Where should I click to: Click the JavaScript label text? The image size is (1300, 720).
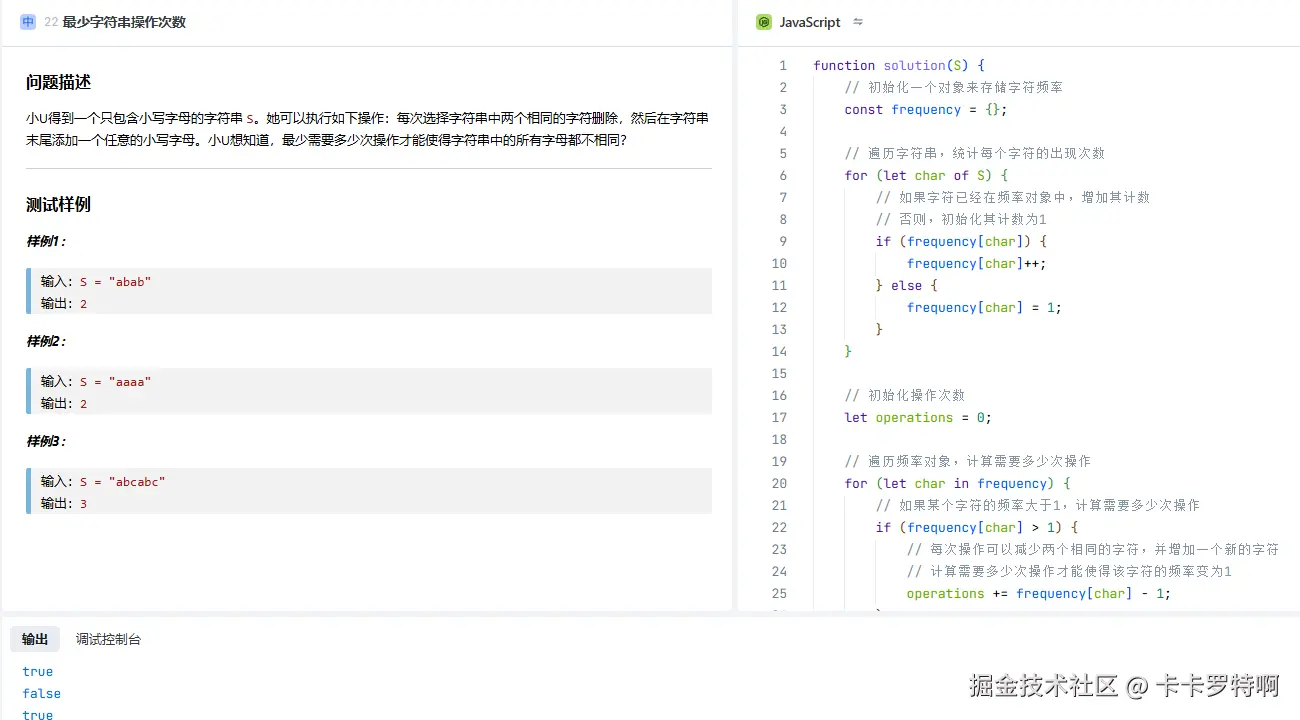[x=809, y=21]
